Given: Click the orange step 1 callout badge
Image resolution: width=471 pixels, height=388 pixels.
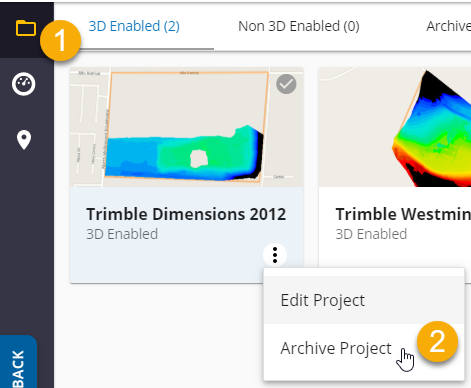Looking at the screenshot, I should [60, 40].
